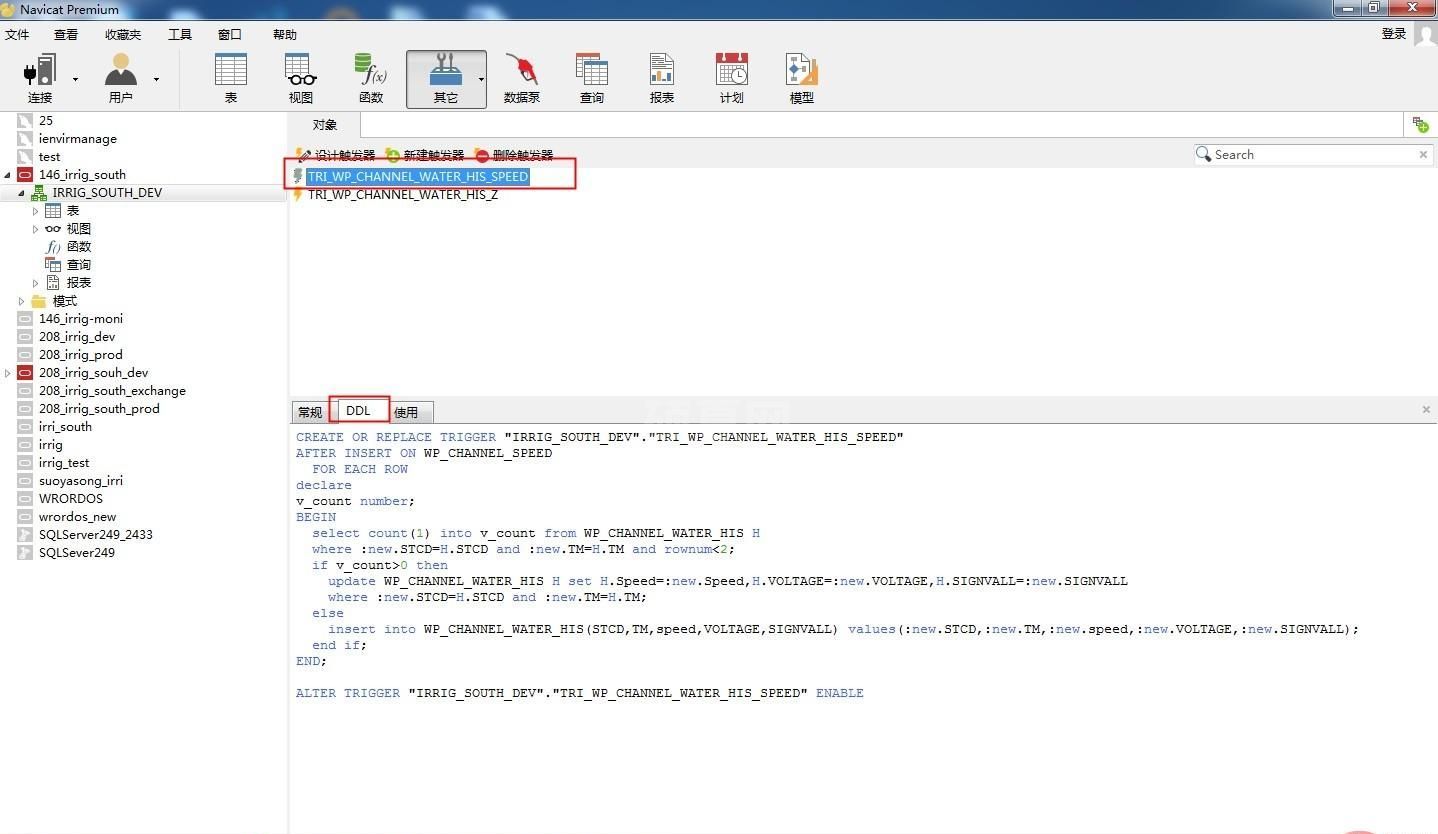Click the 登录 link
The image size is (1438, 834).
point(1394,34)
